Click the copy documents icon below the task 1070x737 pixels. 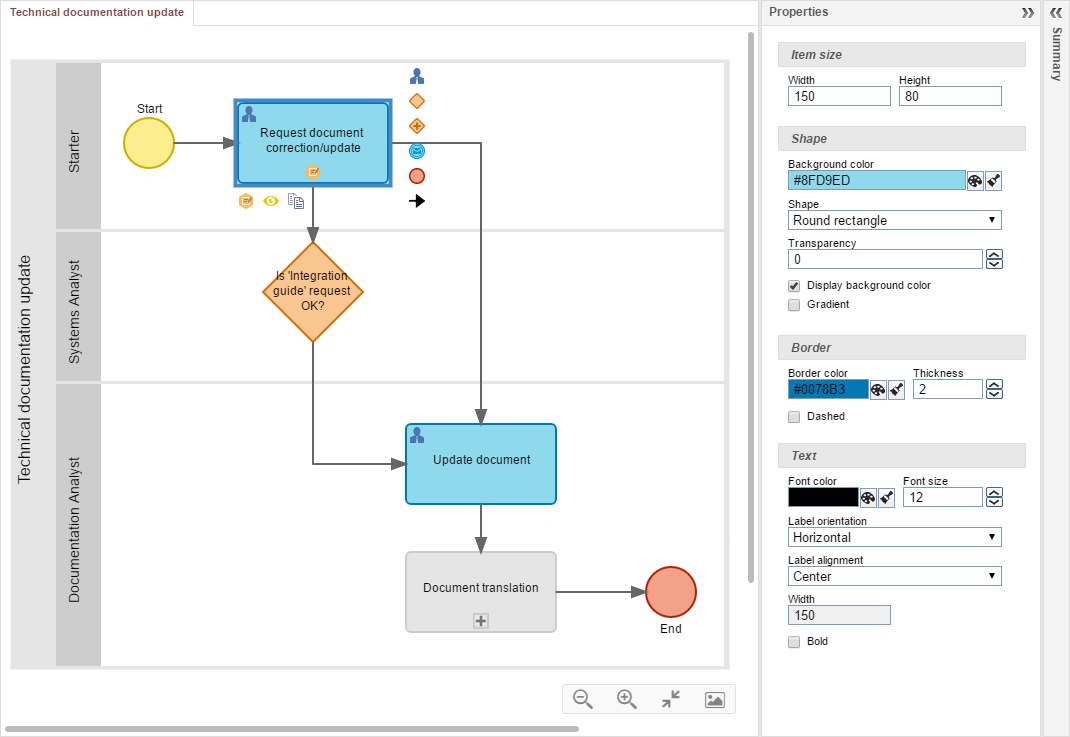[x=296, y=201]
